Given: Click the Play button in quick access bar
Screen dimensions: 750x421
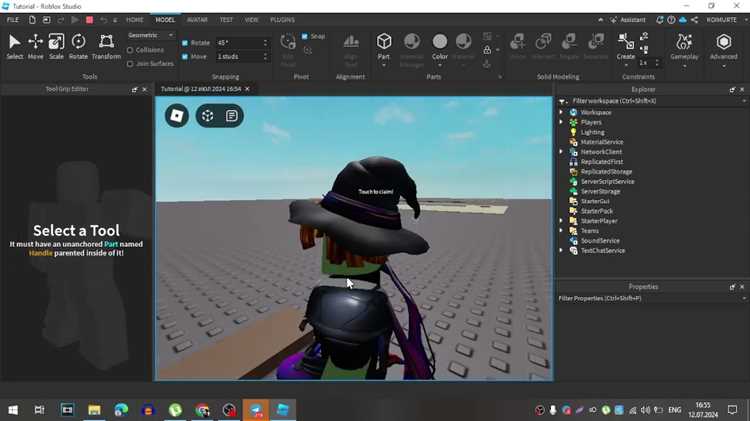Looking at the screenshot, I should pyautogui.click(x=75, y=20).
